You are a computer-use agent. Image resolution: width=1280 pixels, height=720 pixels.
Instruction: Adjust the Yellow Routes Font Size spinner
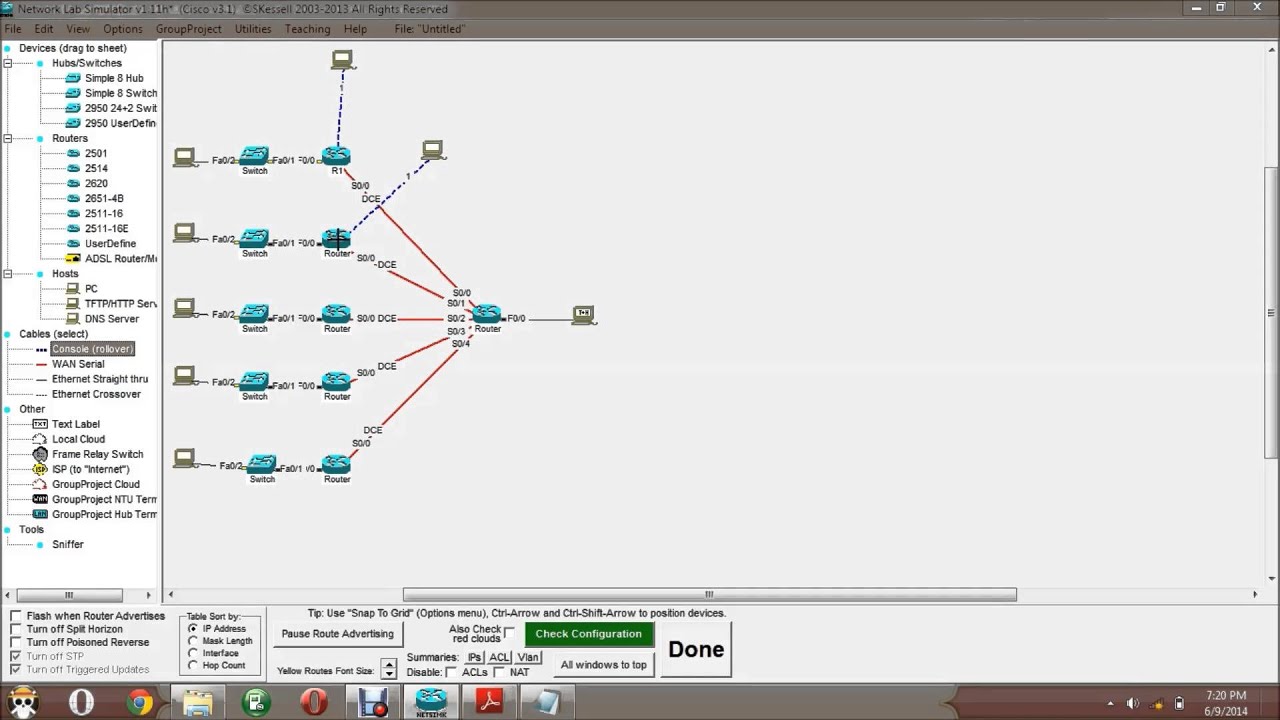click(x=389, y=670)
